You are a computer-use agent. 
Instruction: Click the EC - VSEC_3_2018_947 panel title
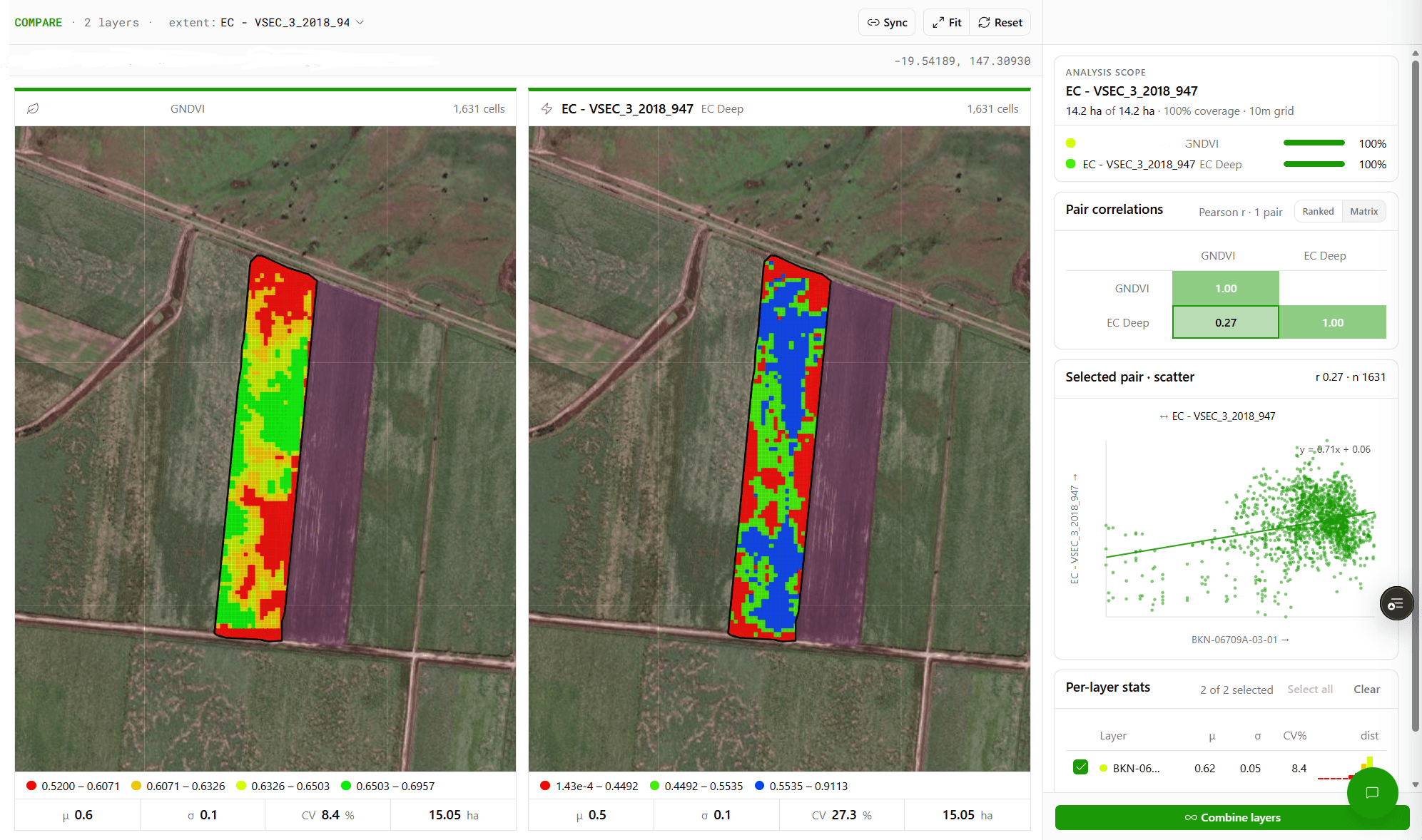coord(627,108)
